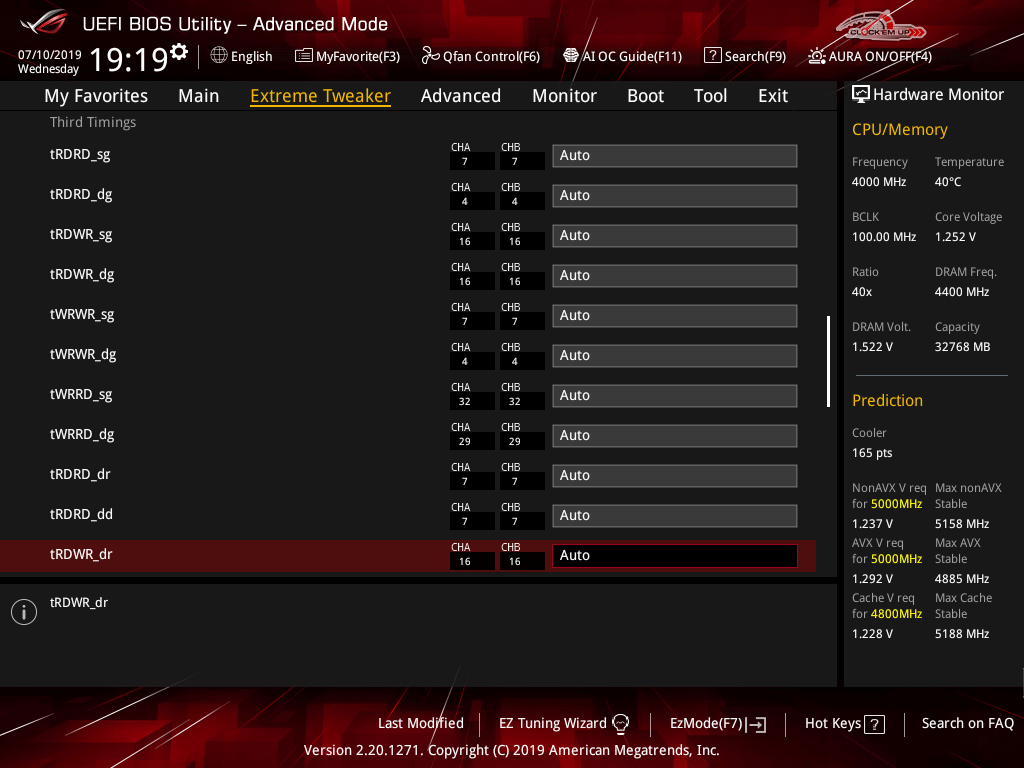Select the tWRWR_dg Auto input field
This screenshot has width=1024, height=768.
[x=674, y=356]
